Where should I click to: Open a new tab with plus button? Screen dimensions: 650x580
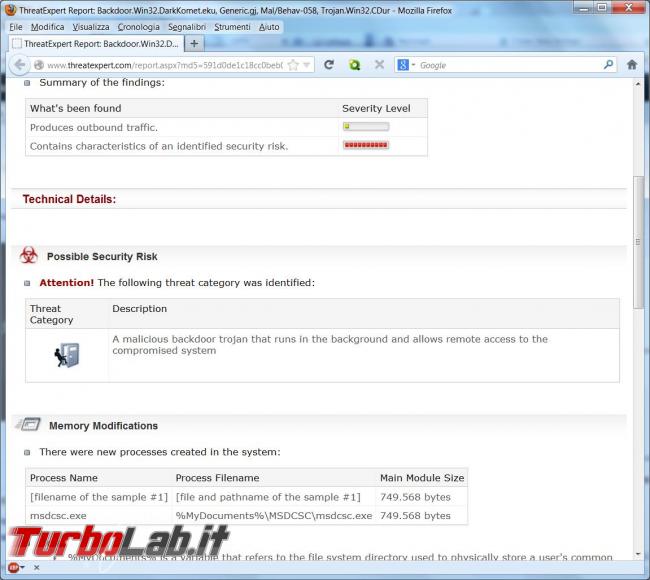(194, 44)
